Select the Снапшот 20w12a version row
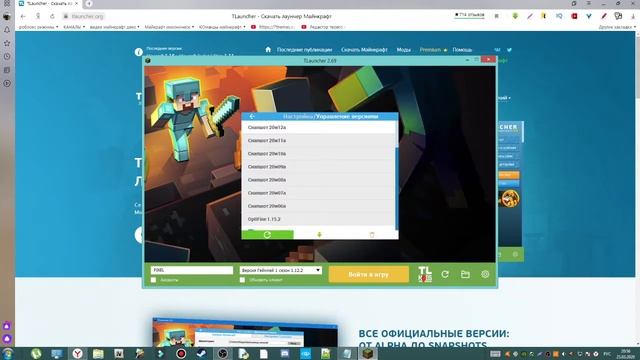The width and height of the screenshot is (640, 360). (x=318, y=127)
